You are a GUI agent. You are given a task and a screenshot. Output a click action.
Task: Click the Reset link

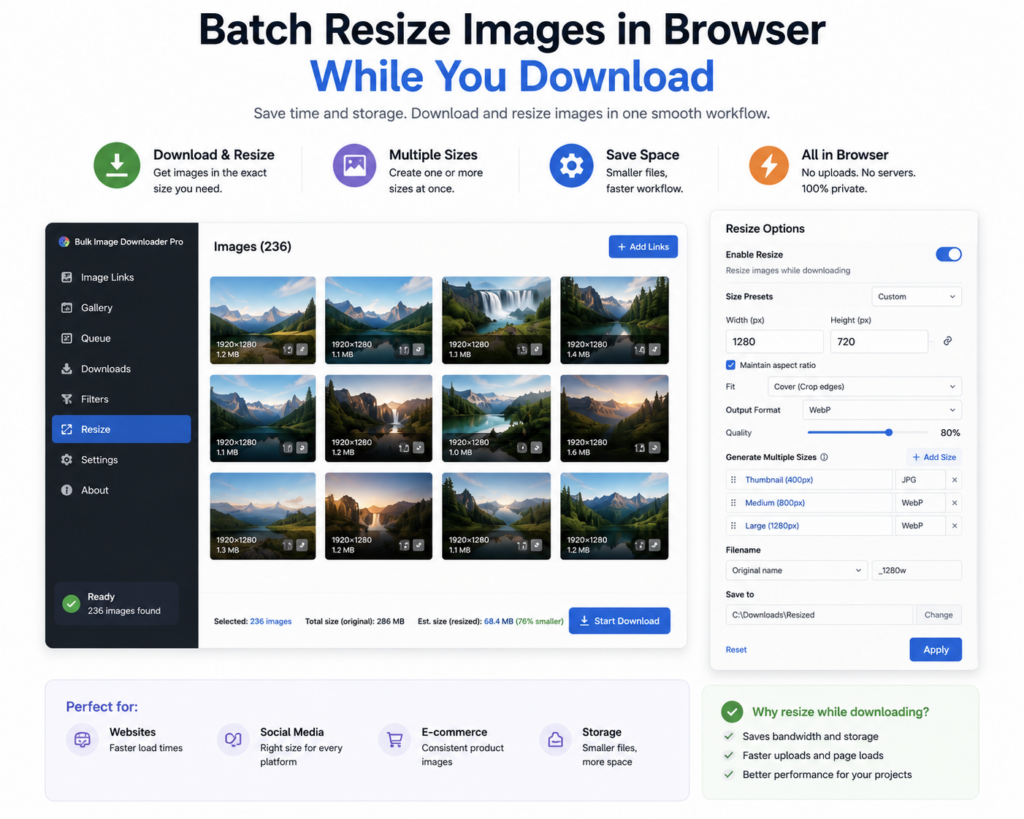click(x=736, y=650)
